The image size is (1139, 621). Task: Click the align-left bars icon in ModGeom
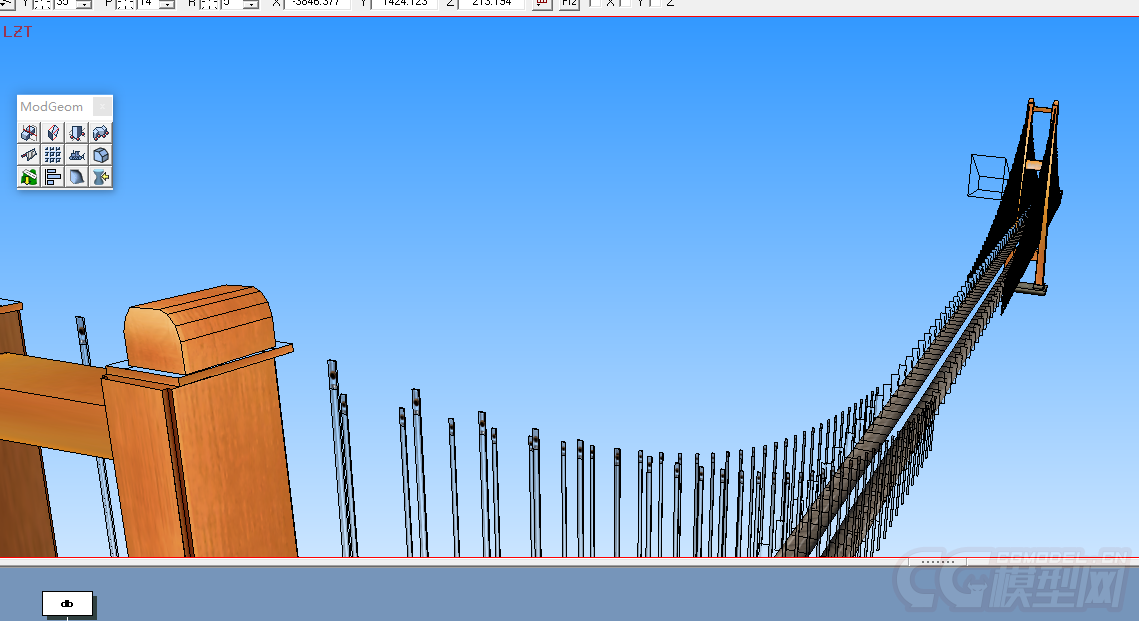[x=53, y=177]
